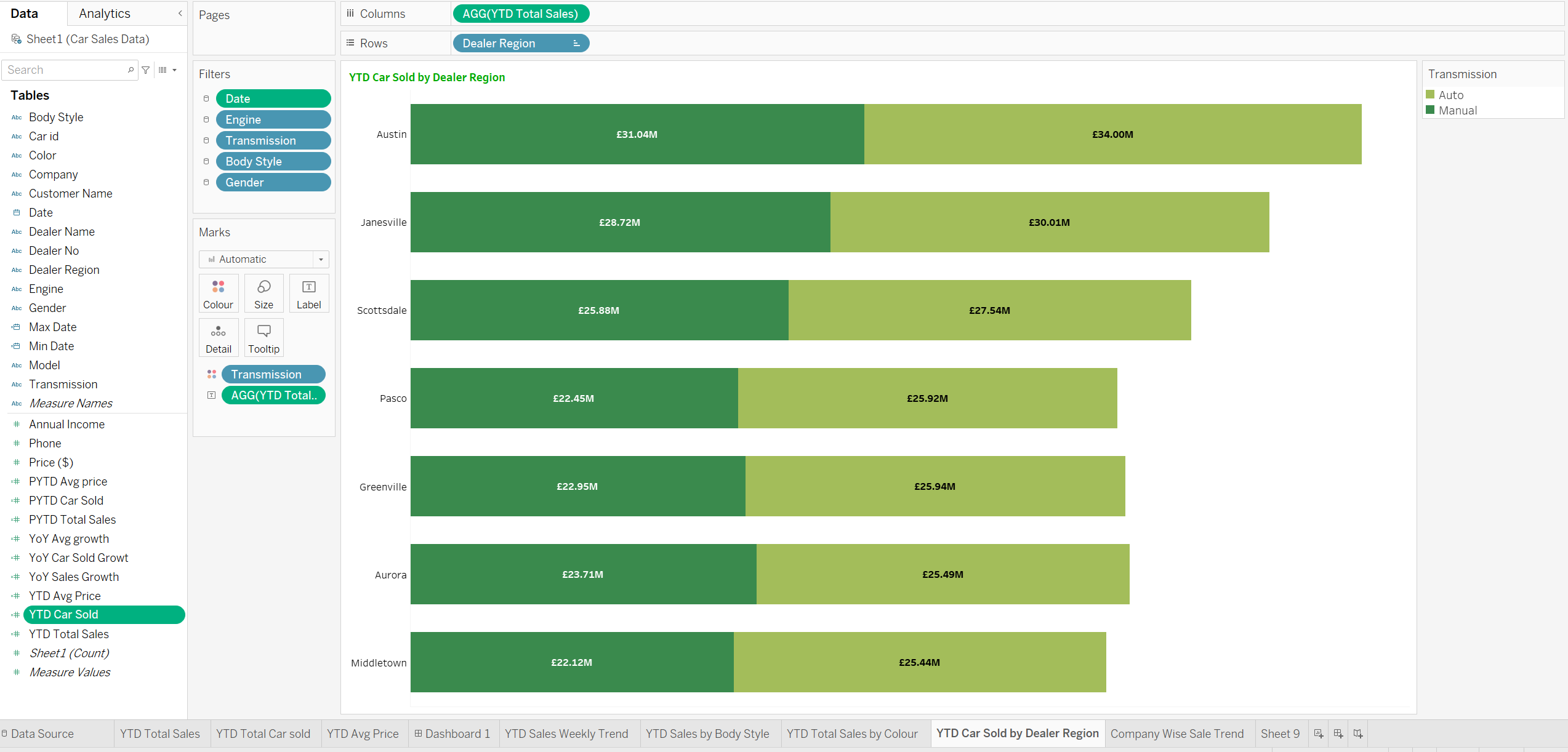Click the Detail marks card
The height and width of the screenshot is (752, 1568).
point(218,338)
